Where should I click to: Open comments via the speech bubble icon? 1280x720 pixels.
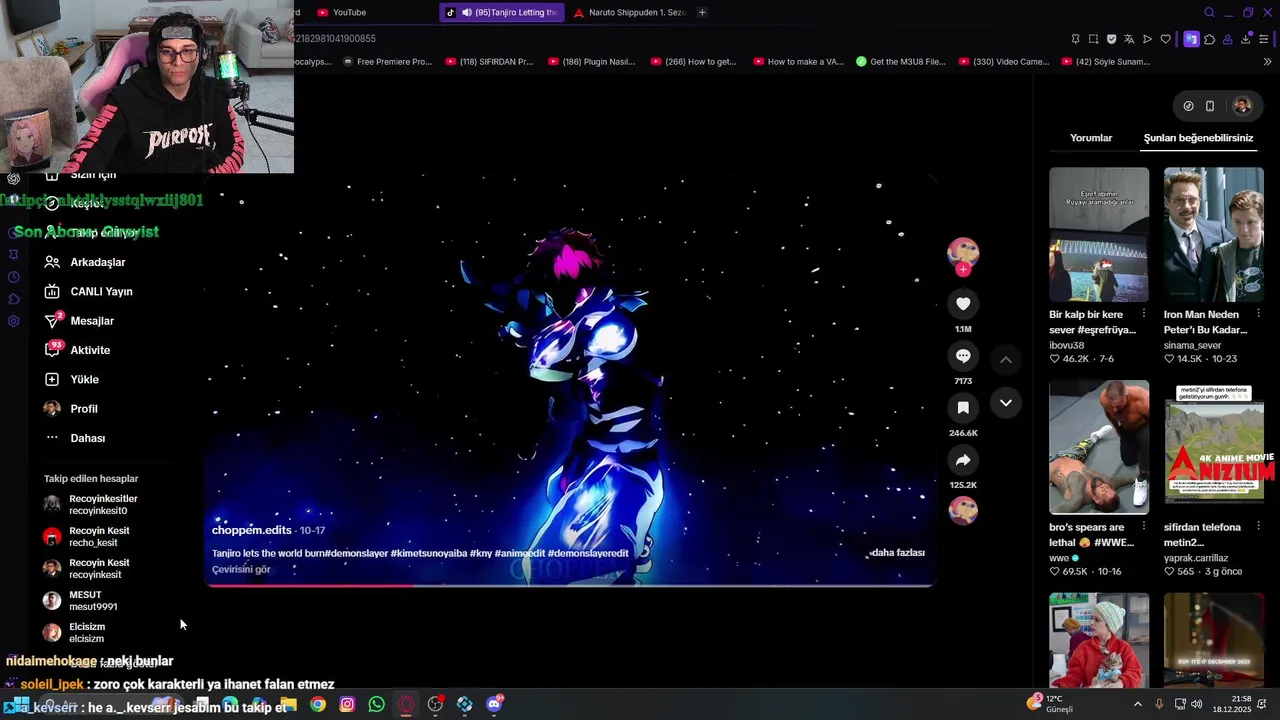coord(963,356)
